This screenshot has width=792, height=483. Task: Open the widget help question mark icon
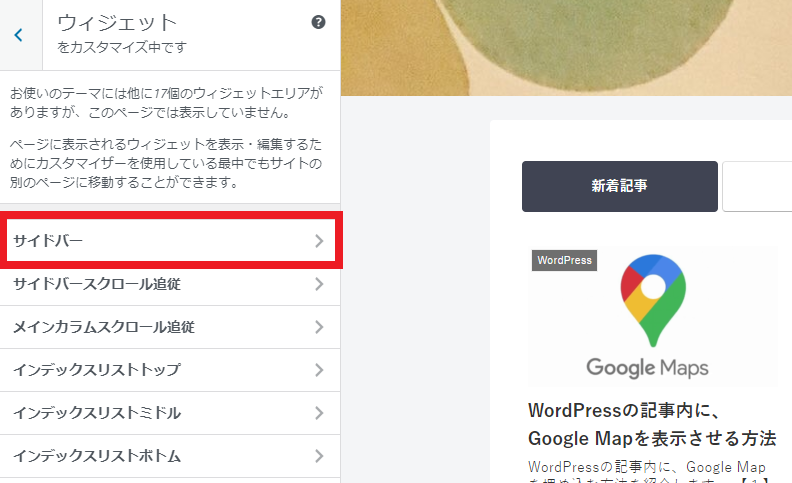tap(318, 22)
